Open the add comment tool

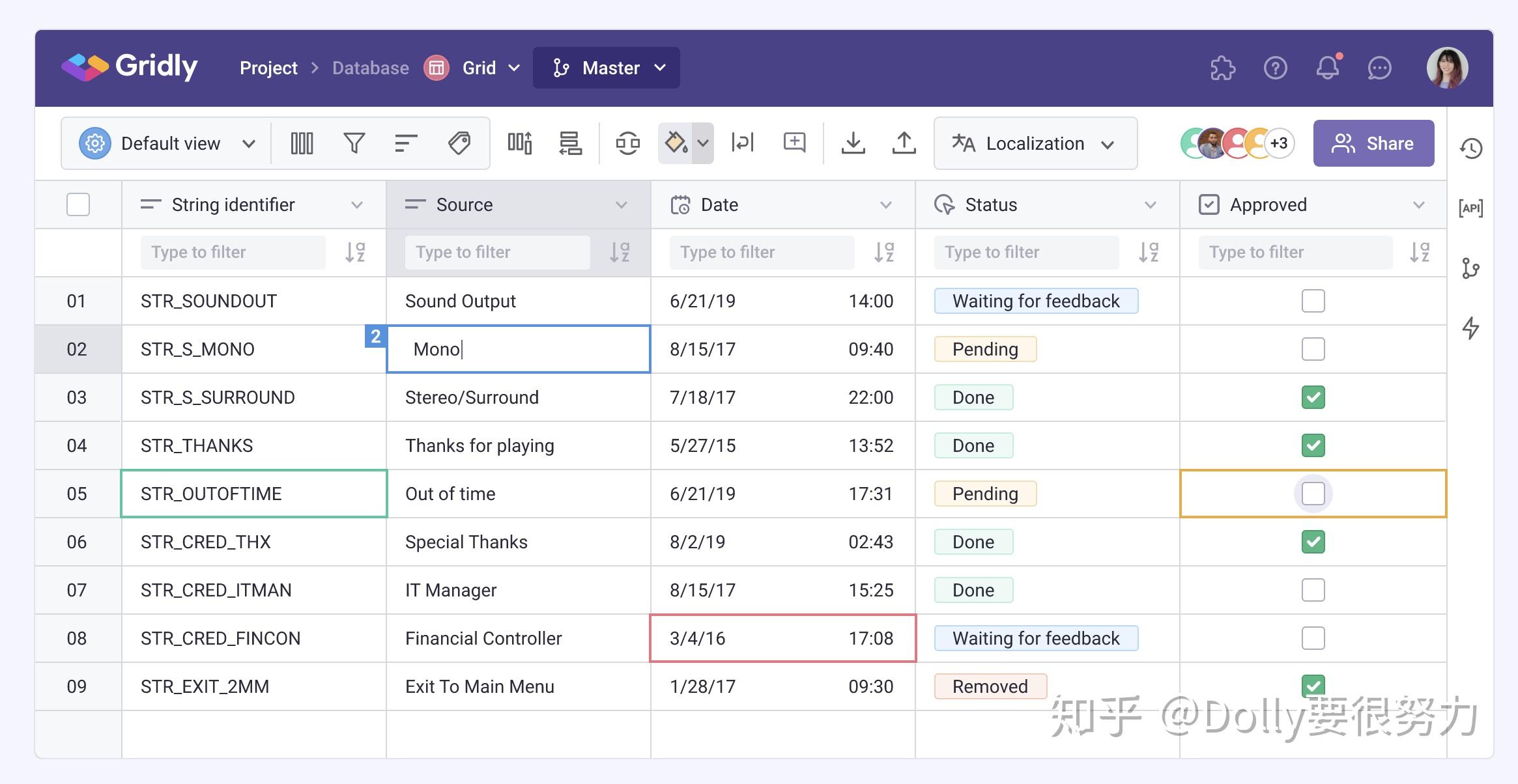[x=795, y=143]
